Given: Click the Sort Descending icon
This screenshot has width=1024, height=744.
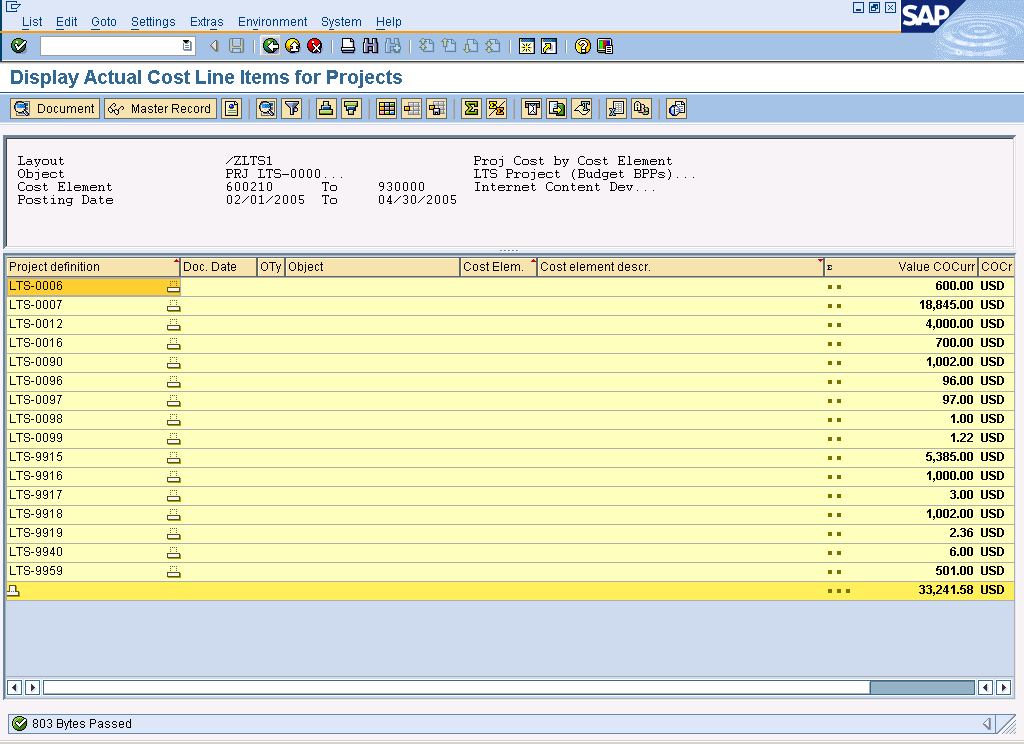Looking at the screenshot, I should click(351, 108).
